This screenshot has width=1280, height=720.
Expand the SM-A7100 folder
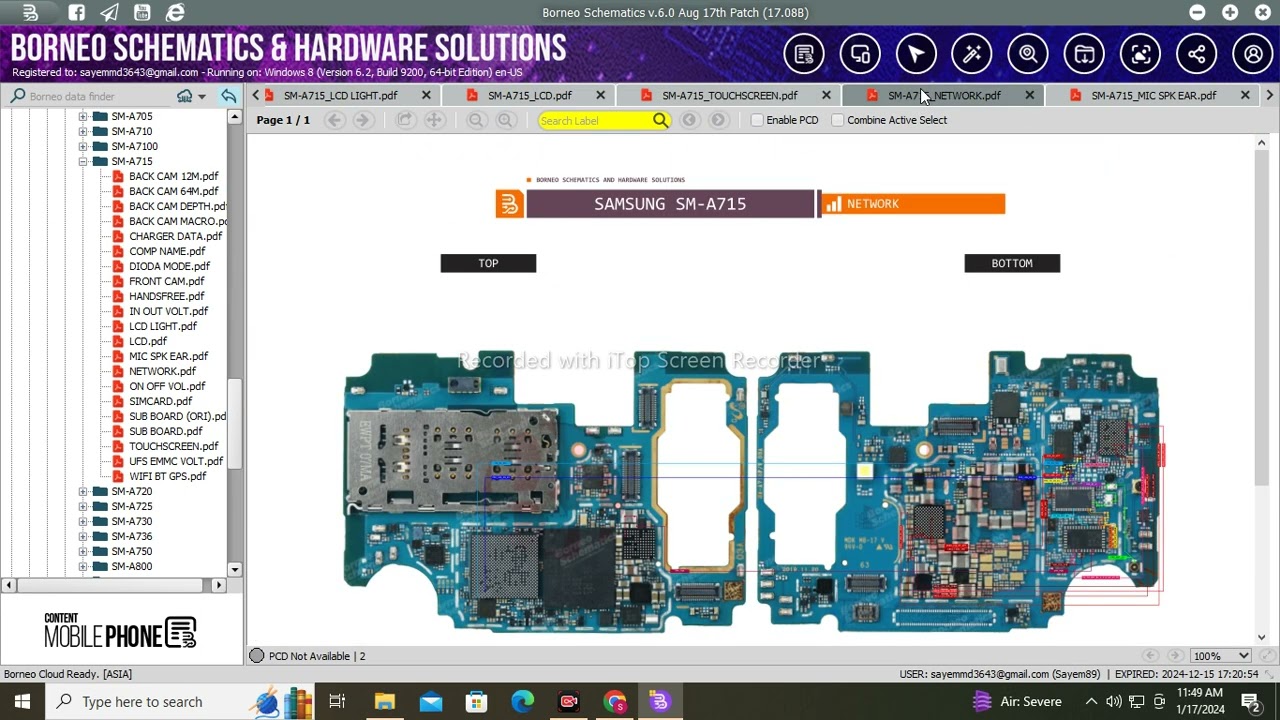(x=83, y=146)
